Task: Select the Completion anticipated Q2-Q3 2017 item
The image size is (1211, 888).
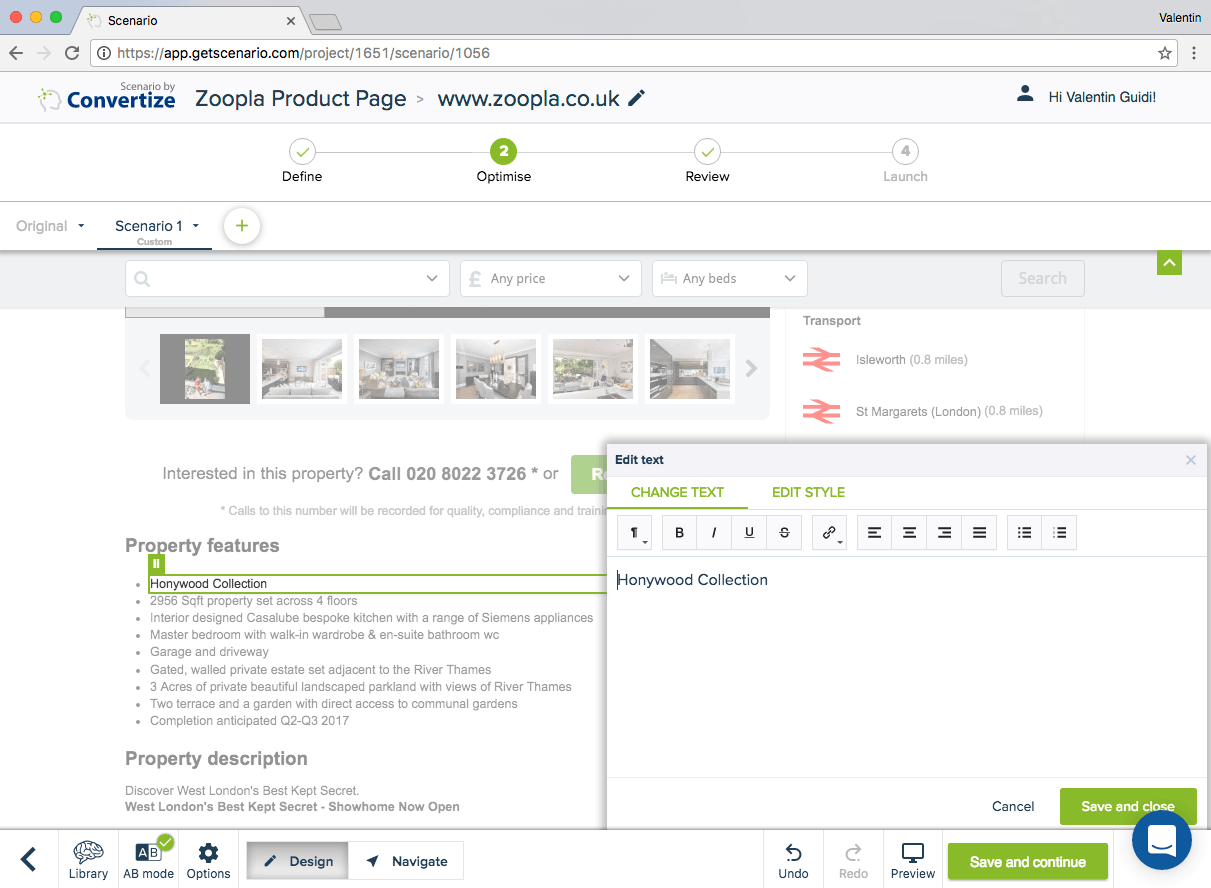Action: tap(249, 721)
